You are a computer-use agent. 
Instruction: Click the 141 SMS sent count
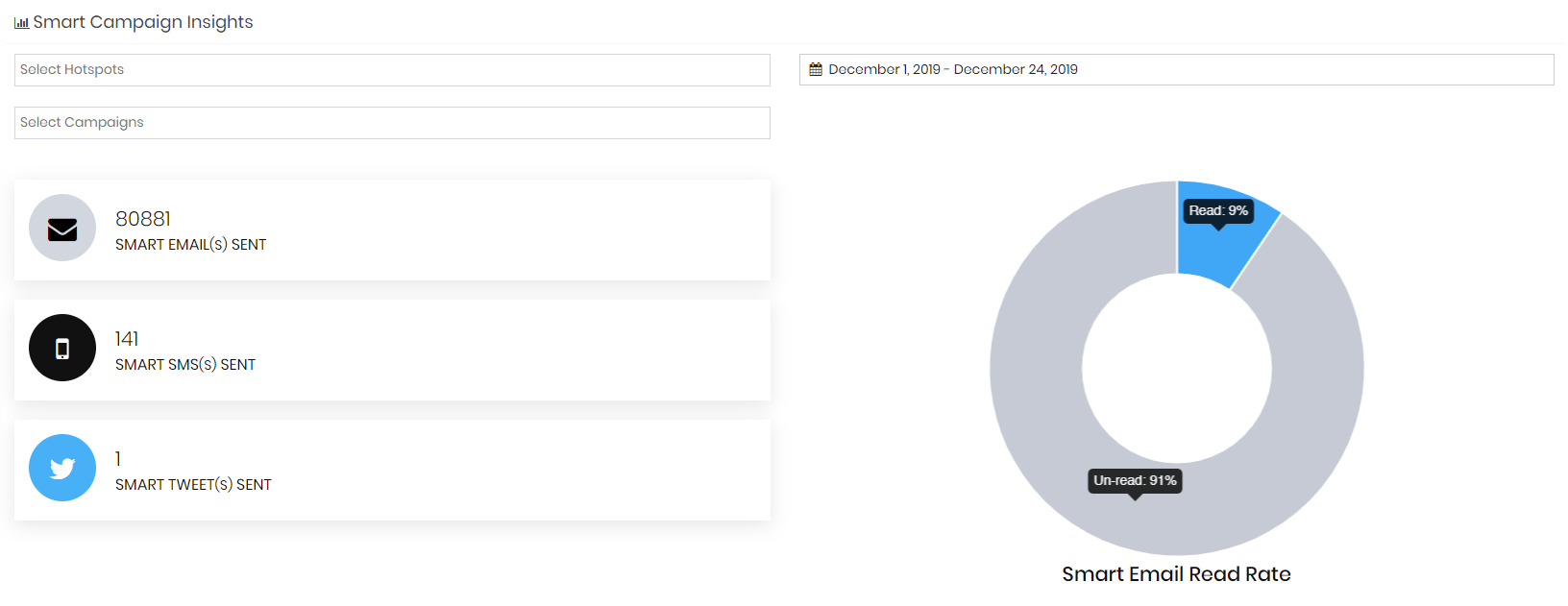[x=127, y=339]
